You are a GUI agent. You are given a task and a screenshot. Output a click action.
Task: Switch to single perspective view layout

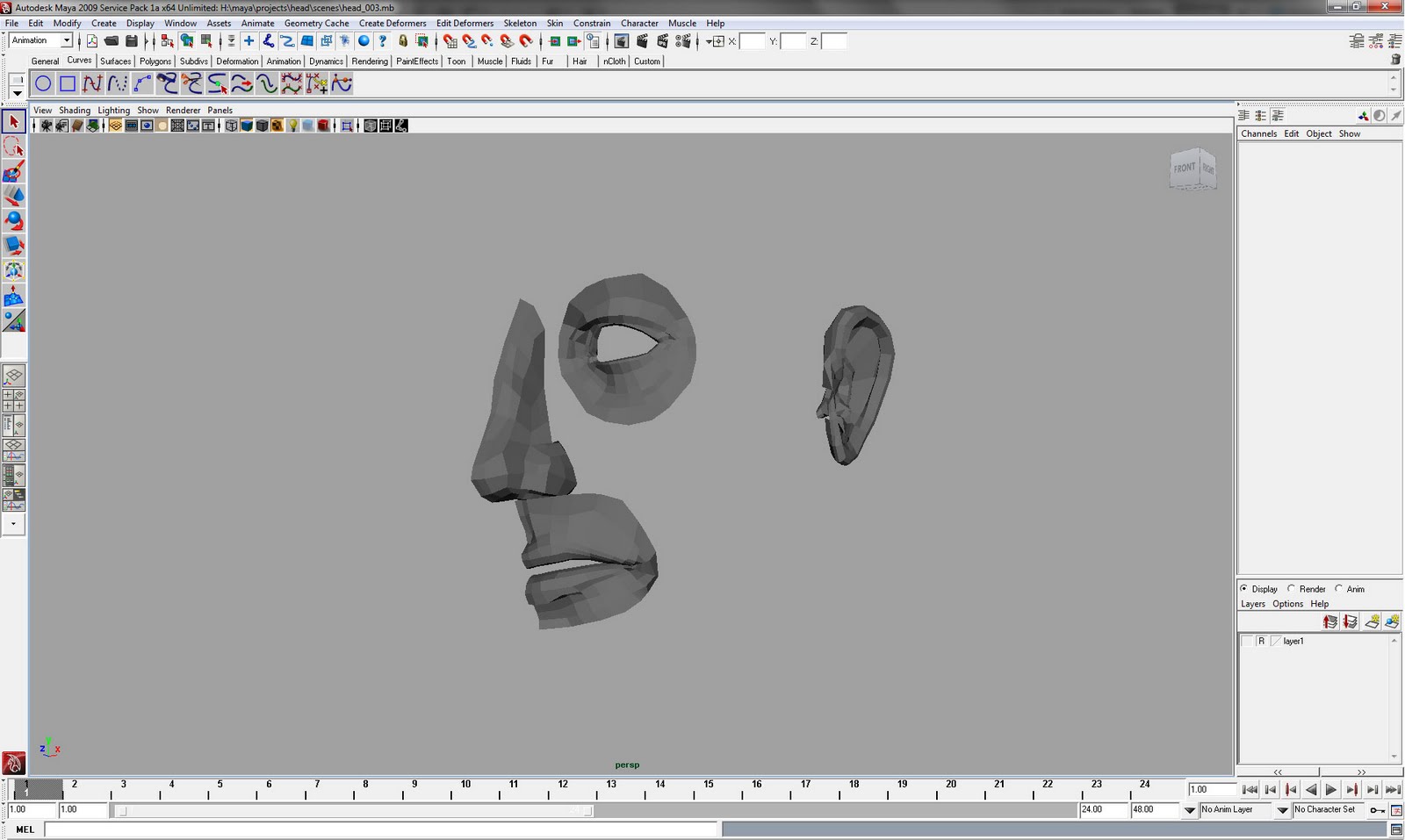pos(13,377)
